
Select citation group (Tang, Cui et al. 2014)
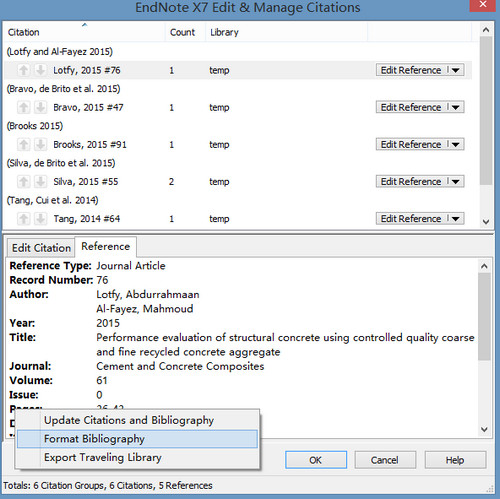[x=53, y=200]
